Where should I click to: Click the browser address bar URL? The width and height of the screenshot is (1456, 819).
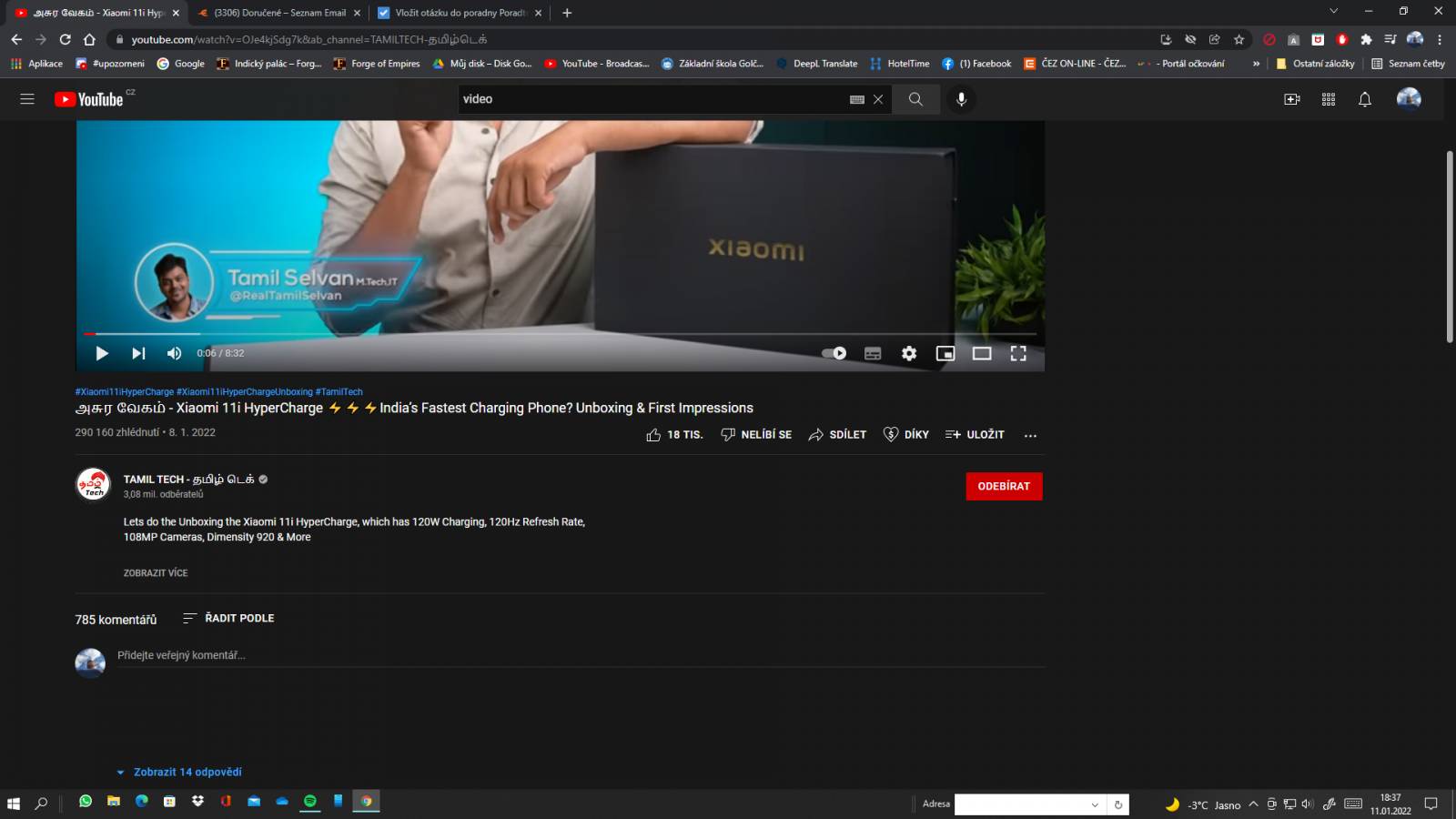click(308, 39)
